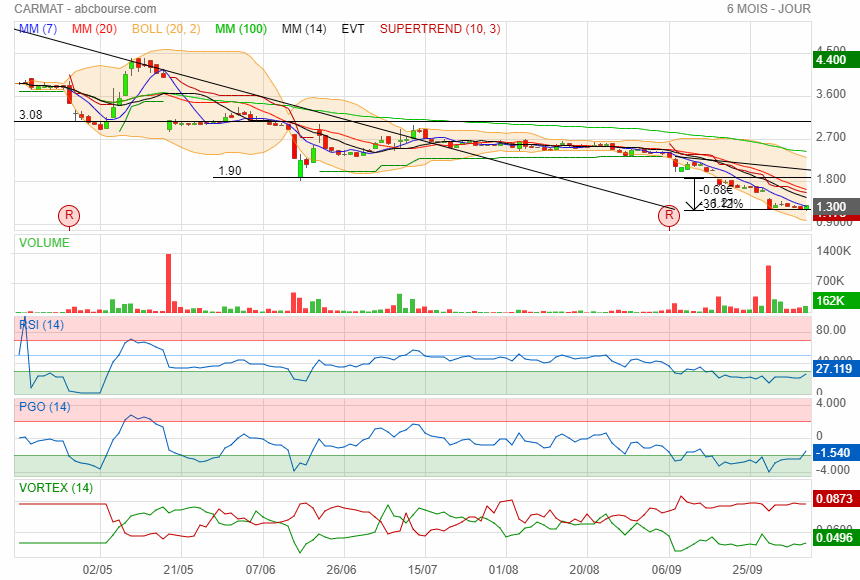Viewport: 860px width, 580px height.
Task: Click the 6 MOIS - JOUR period label
Action: 768,8
